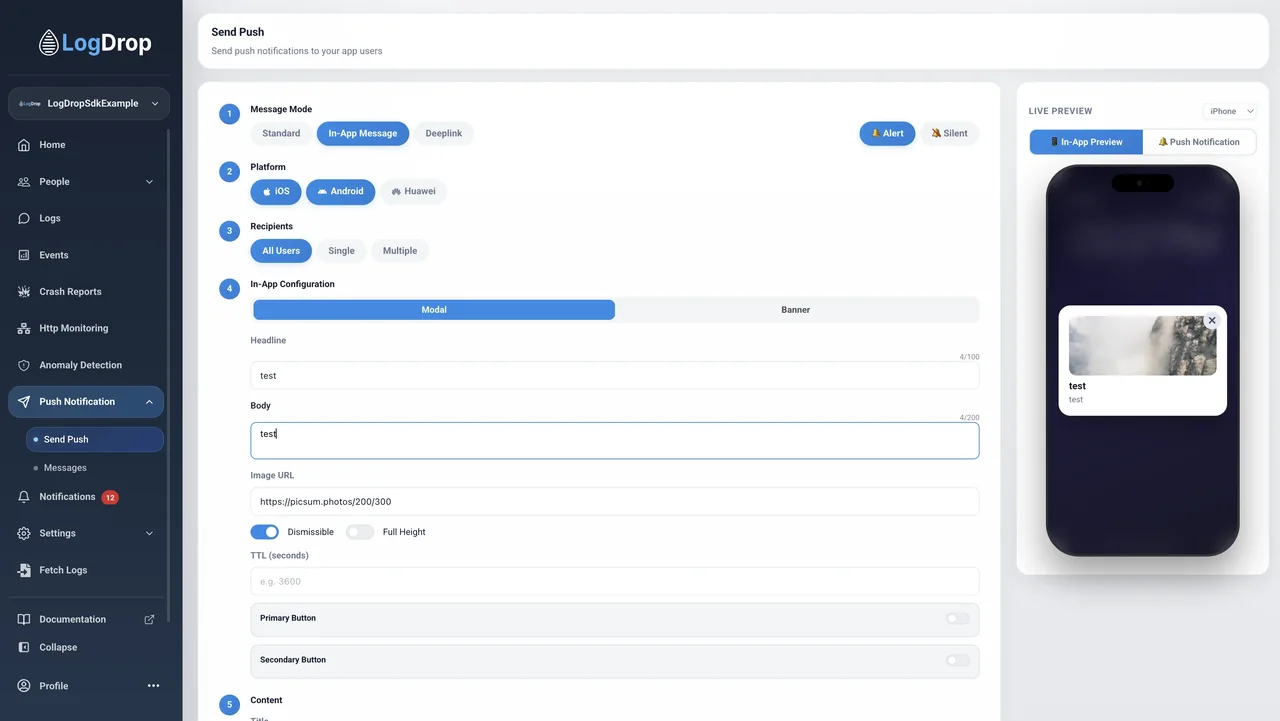Open the Messages submenu item
This screenshot has width=1280, height=721.
pyautogui.click(x=65, y=468)
